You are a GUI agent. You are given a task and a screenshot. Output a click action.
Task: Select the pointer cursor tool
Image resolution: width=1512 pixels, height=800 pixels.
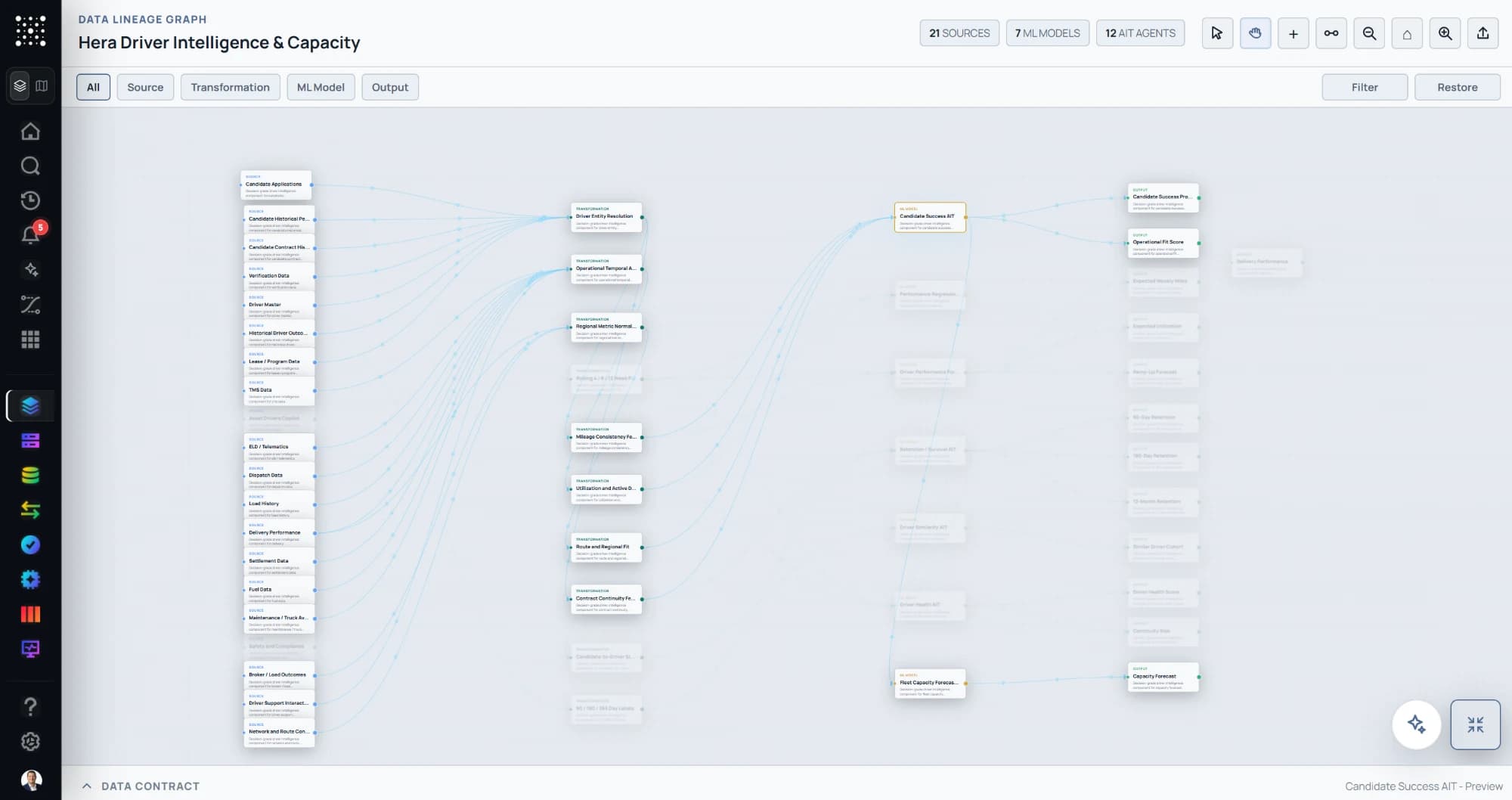point(1217,33)
